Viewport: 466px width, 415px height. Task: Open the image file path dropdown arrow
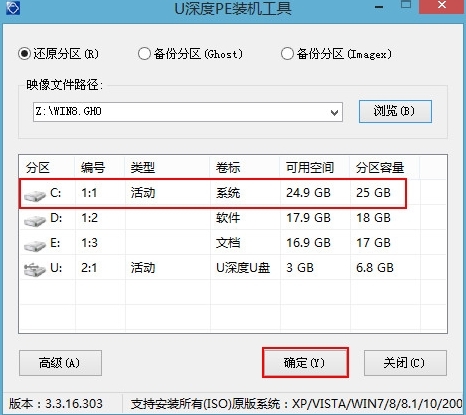click(334, 112)
